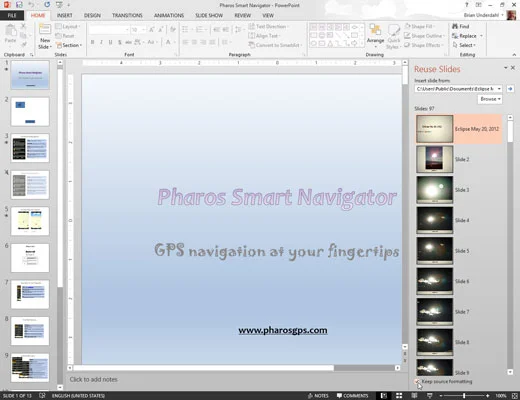Switch to the INSERT tab
The image size is (520, 400).
[x=64, y=15]
